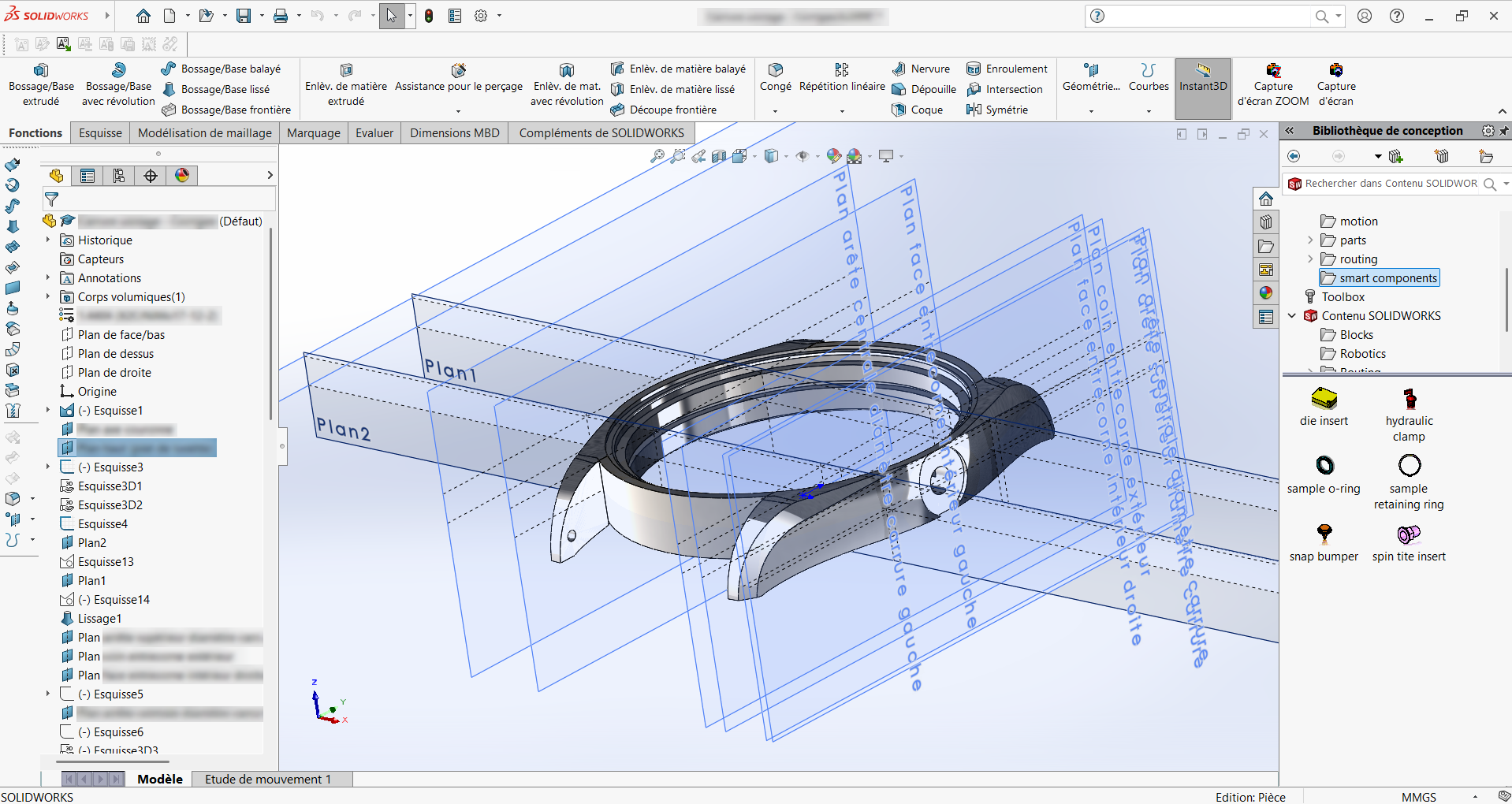Click Origine in feature tree

(97, 392)
